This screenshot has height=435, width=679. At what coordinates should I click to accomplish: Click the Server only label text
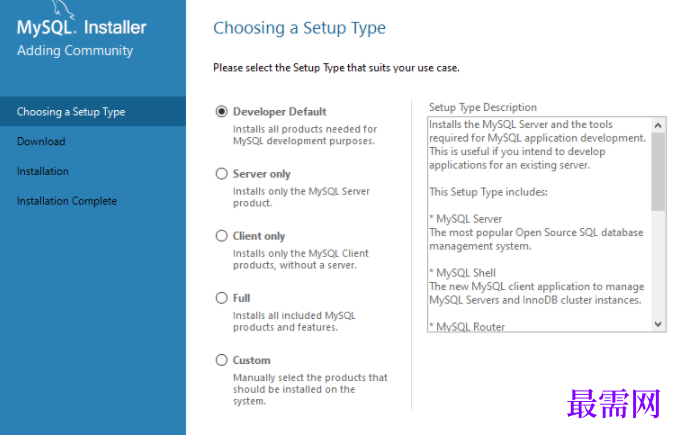click(262, 174)
